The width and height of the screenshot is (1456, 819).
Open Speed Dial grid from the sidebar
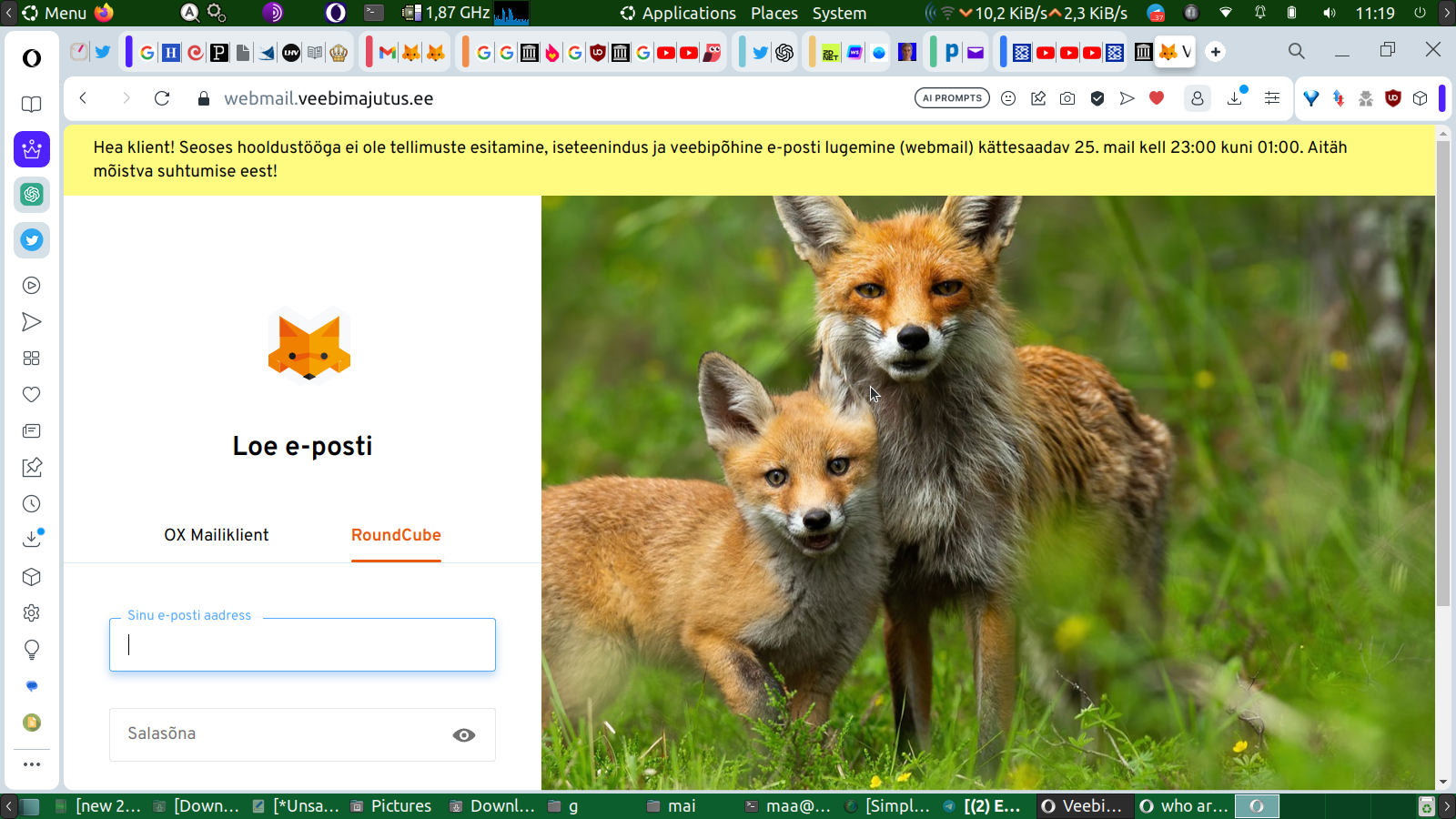pyautogui.click(x=32, y=359)
